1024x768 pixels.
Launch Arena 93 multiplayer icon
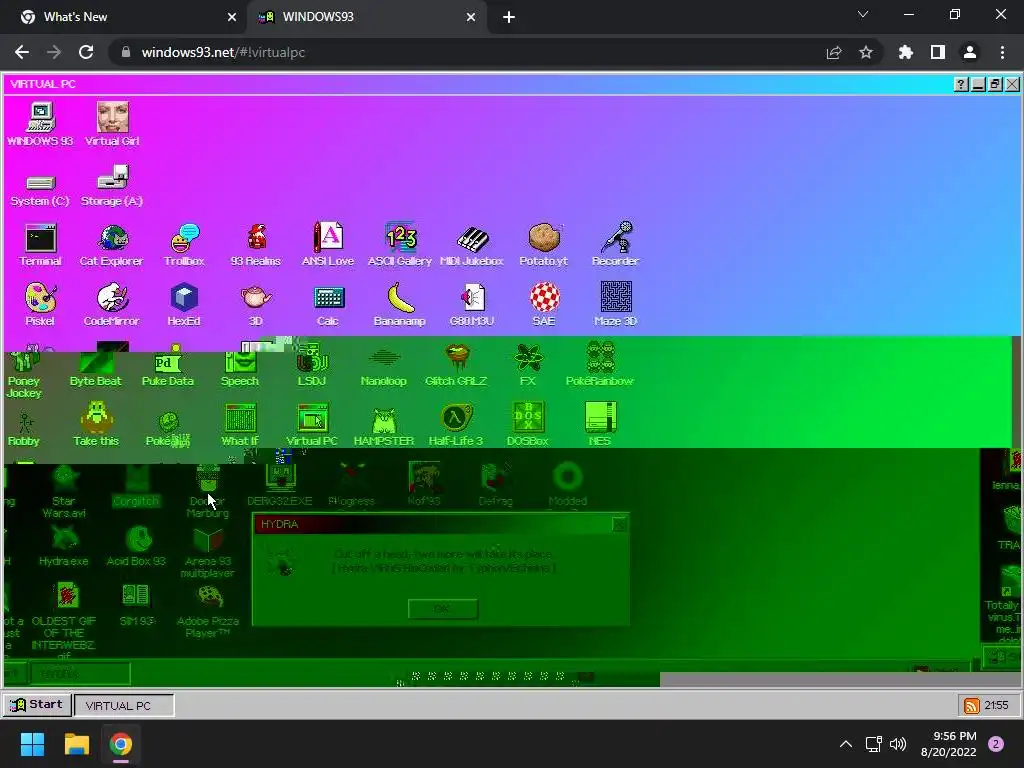208,552
